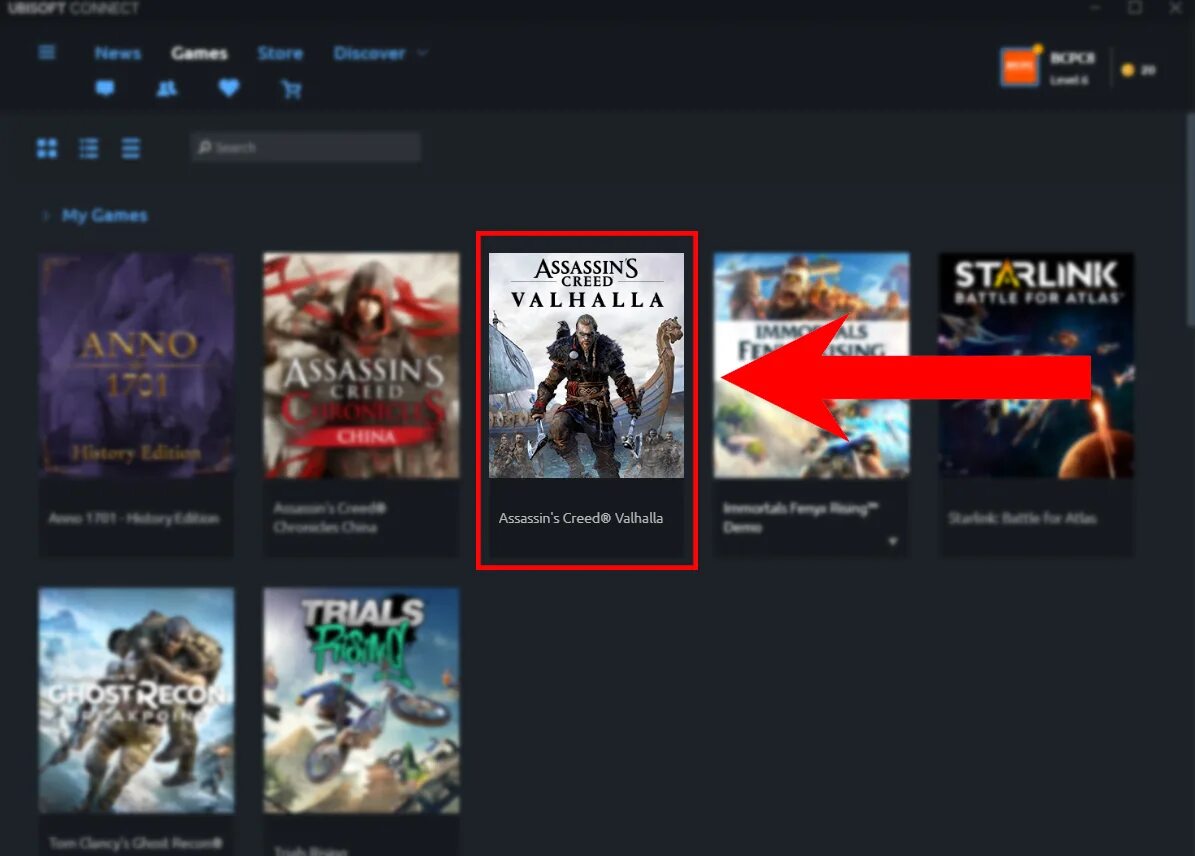The image size is (1195, 856).
Task: Open the friends list icon
Action: pyautogui.click(x=167, y=89)
